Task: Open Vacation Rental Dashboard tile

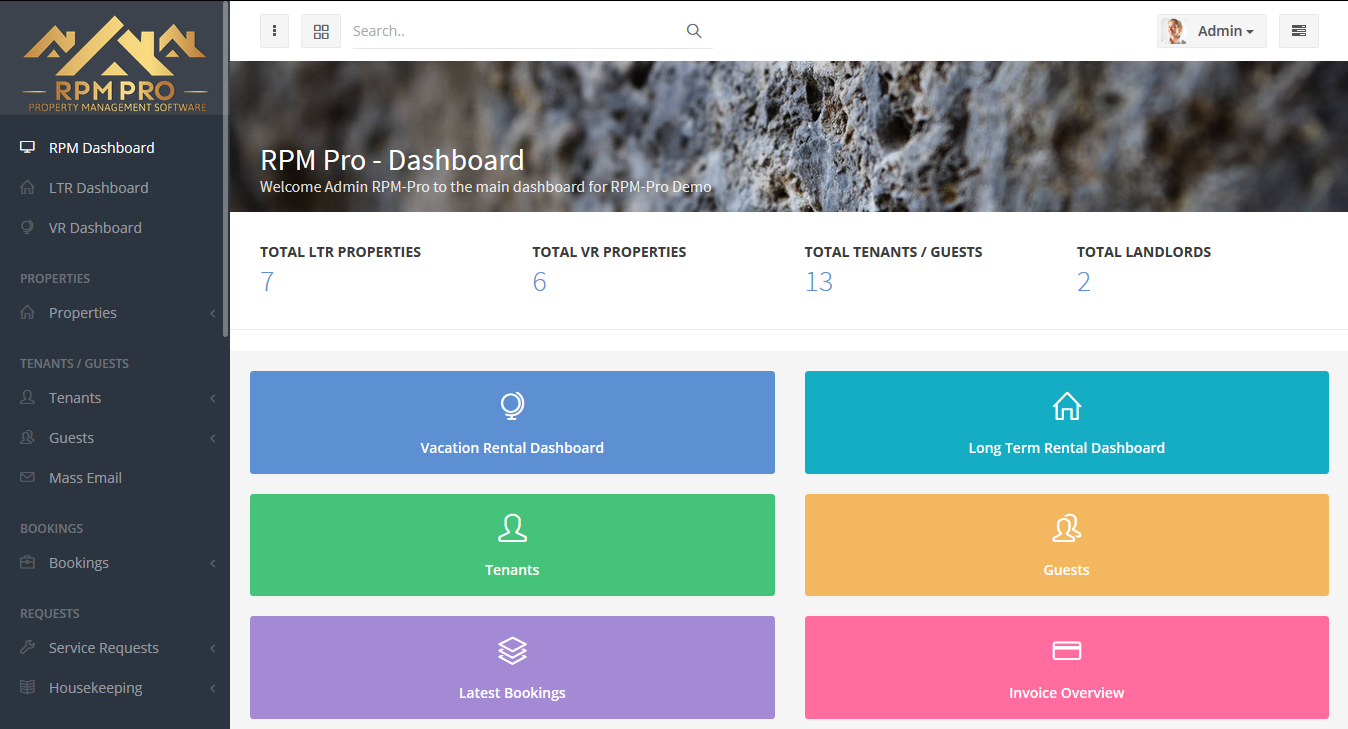Action: click(x=512, y=422)
